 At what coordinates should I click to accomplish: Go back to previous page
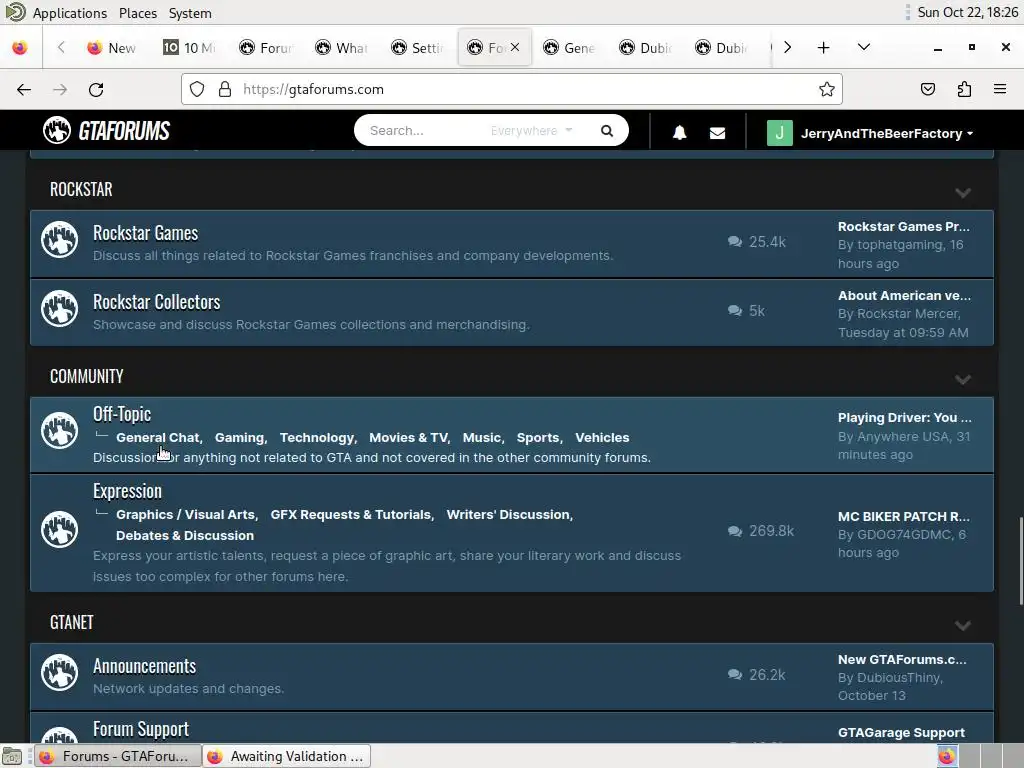coord(24,89)
